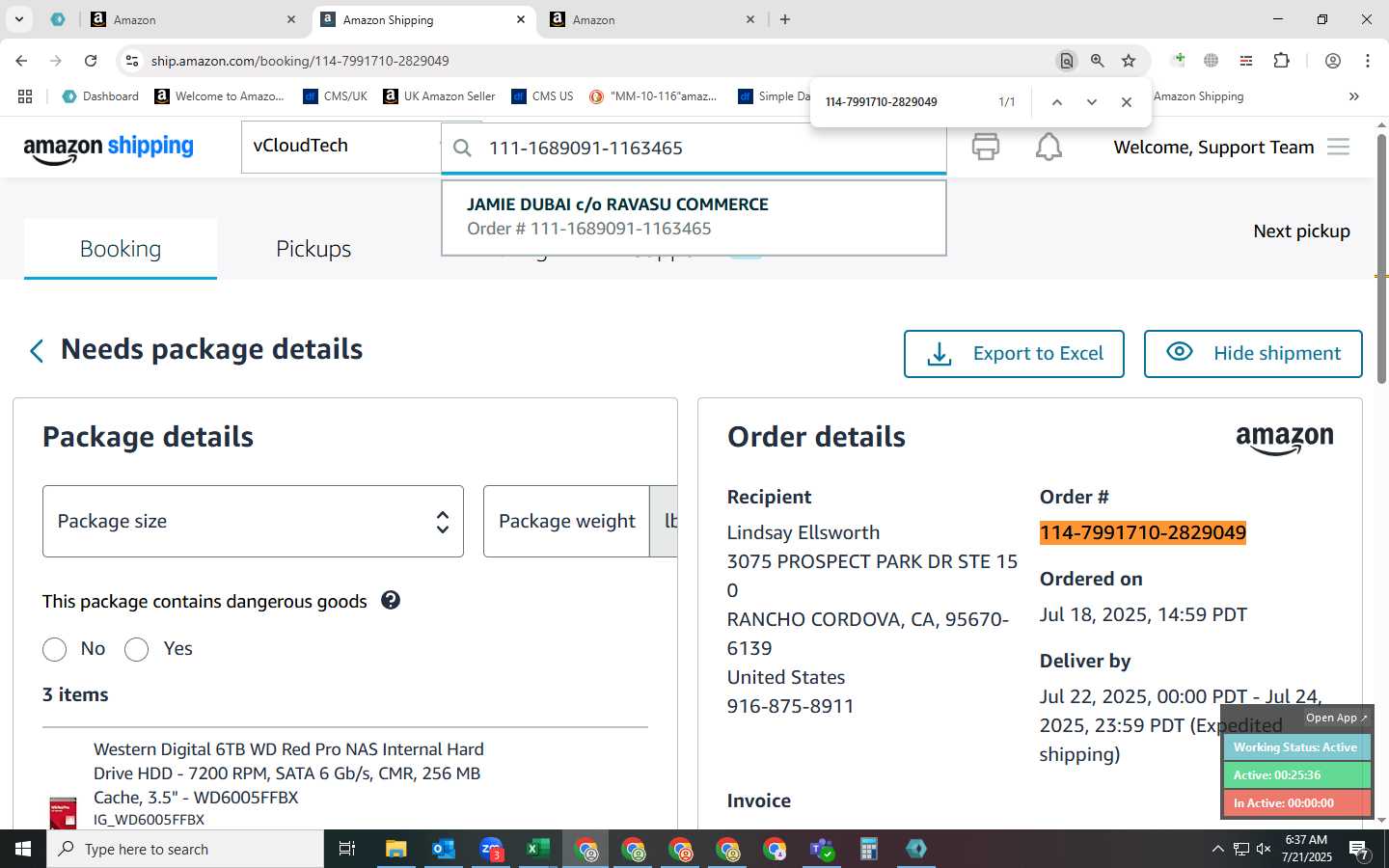
Task: Open Windows Start menu
Action: (23, 849)
